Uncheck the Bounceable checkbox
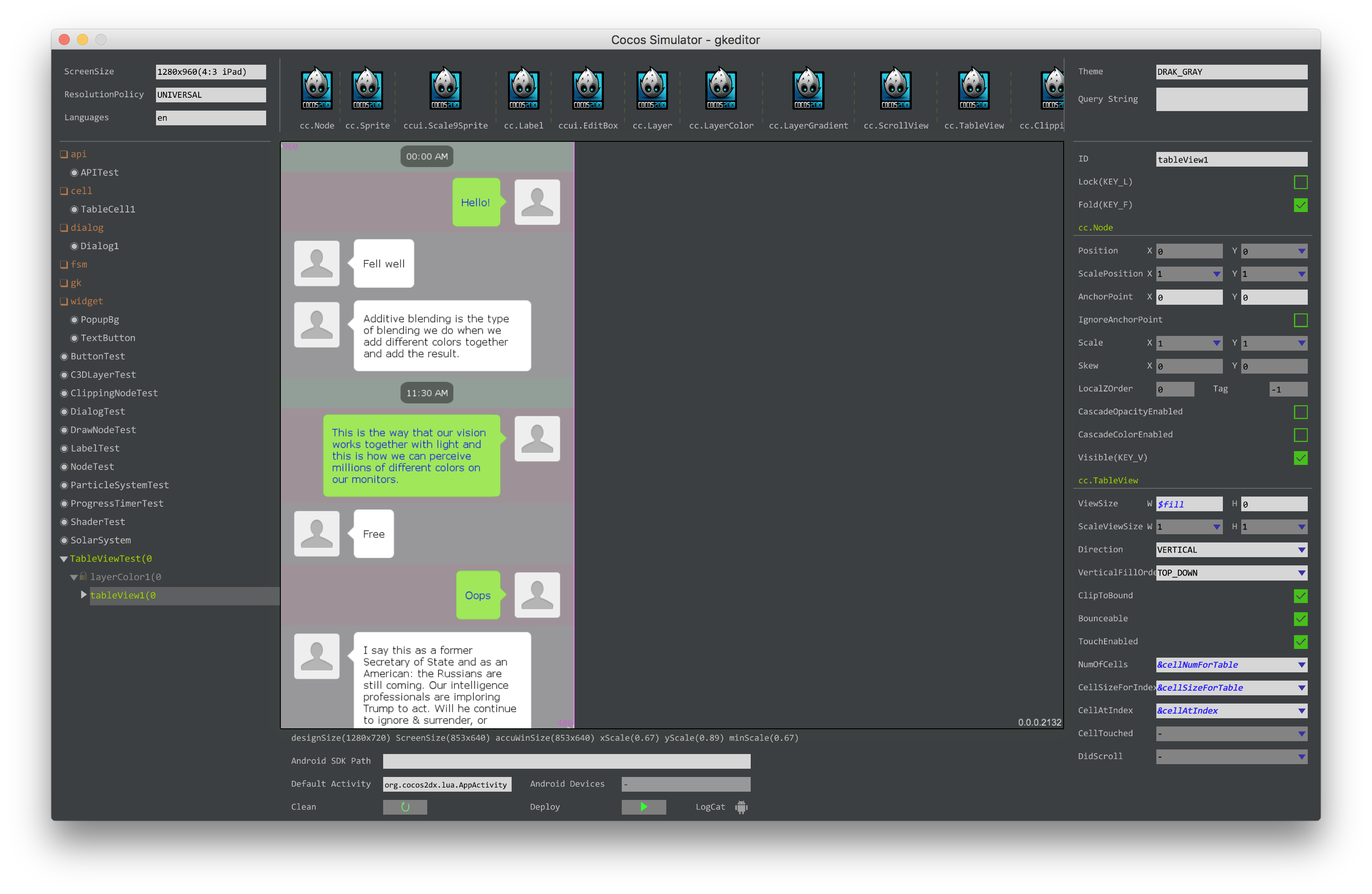 point(1300,619)
